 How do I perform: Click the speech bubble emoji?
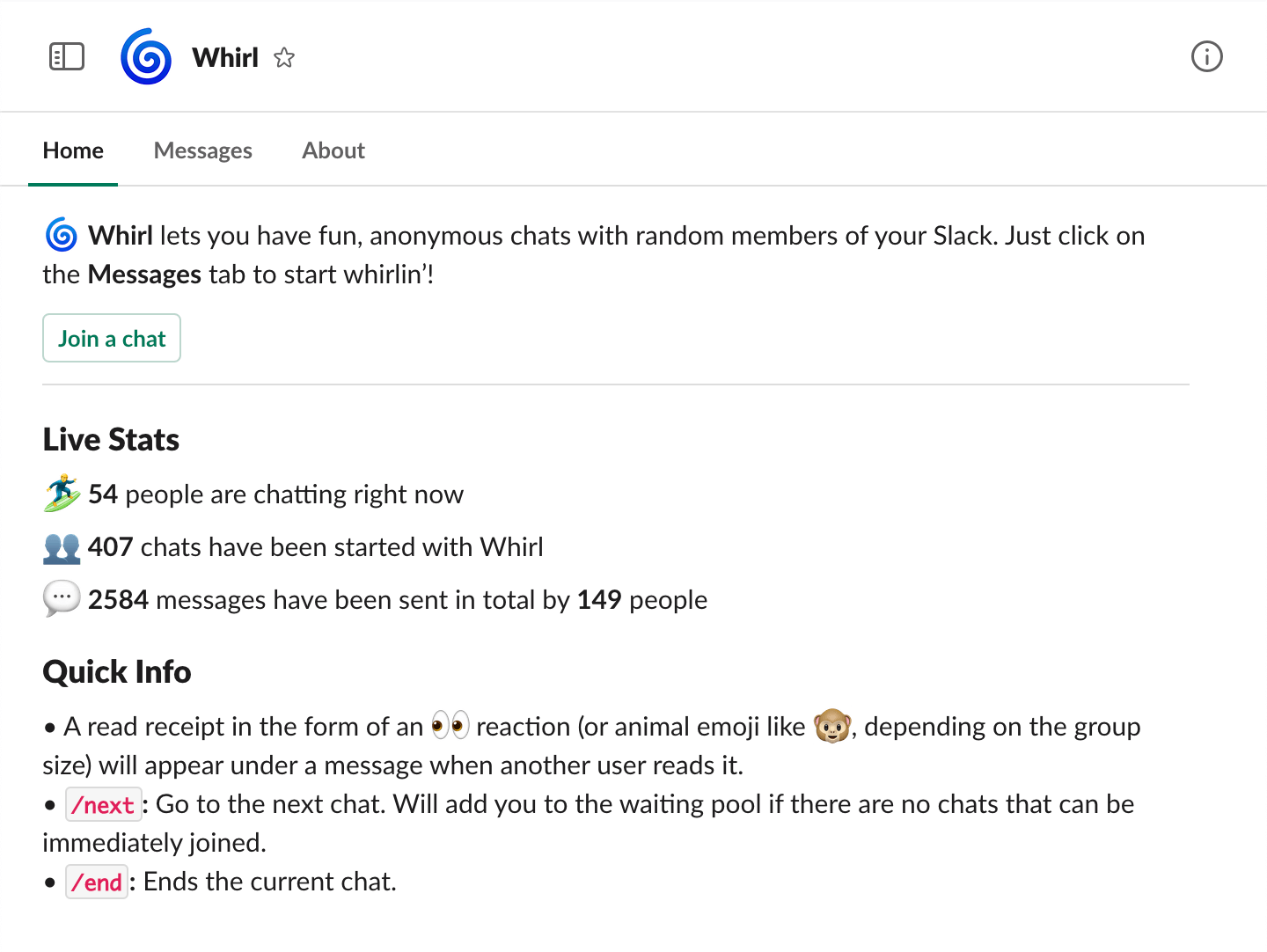pos(62,599)
